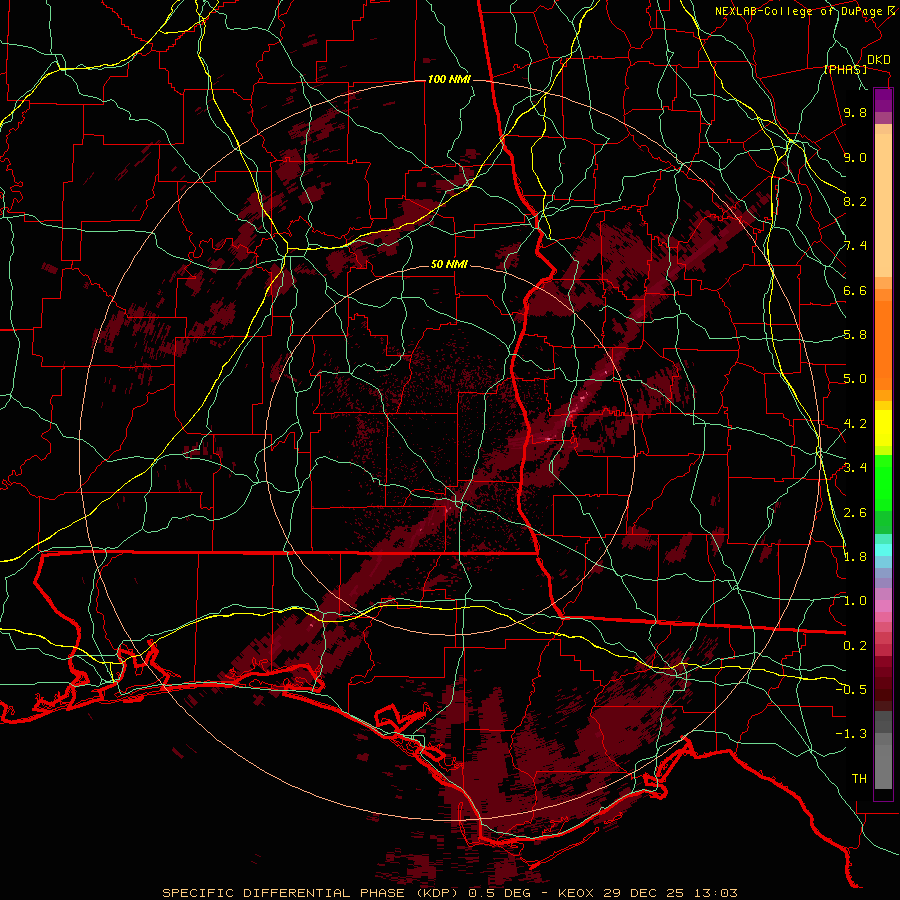Click the 5.0 scale value
Viewport: 900px width, 900px height.
pyautogui.click(x=855, y=379)
